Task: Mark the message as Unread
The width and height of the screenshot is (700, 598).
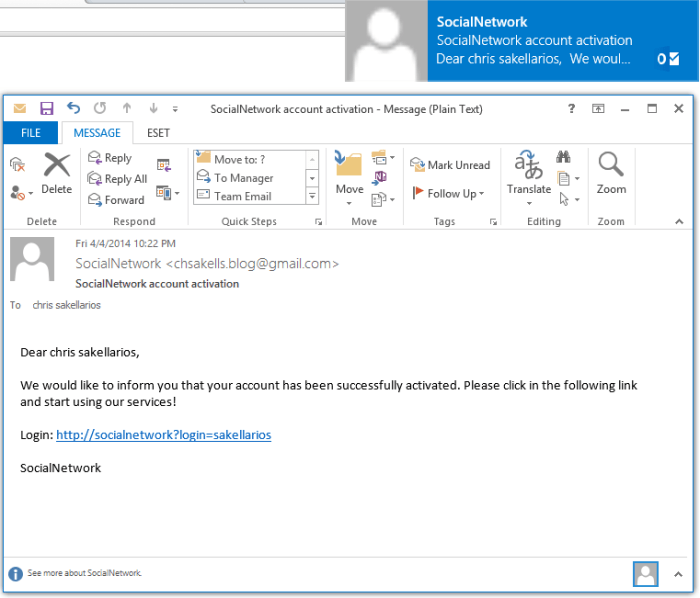Action: [x=450, y=165]
